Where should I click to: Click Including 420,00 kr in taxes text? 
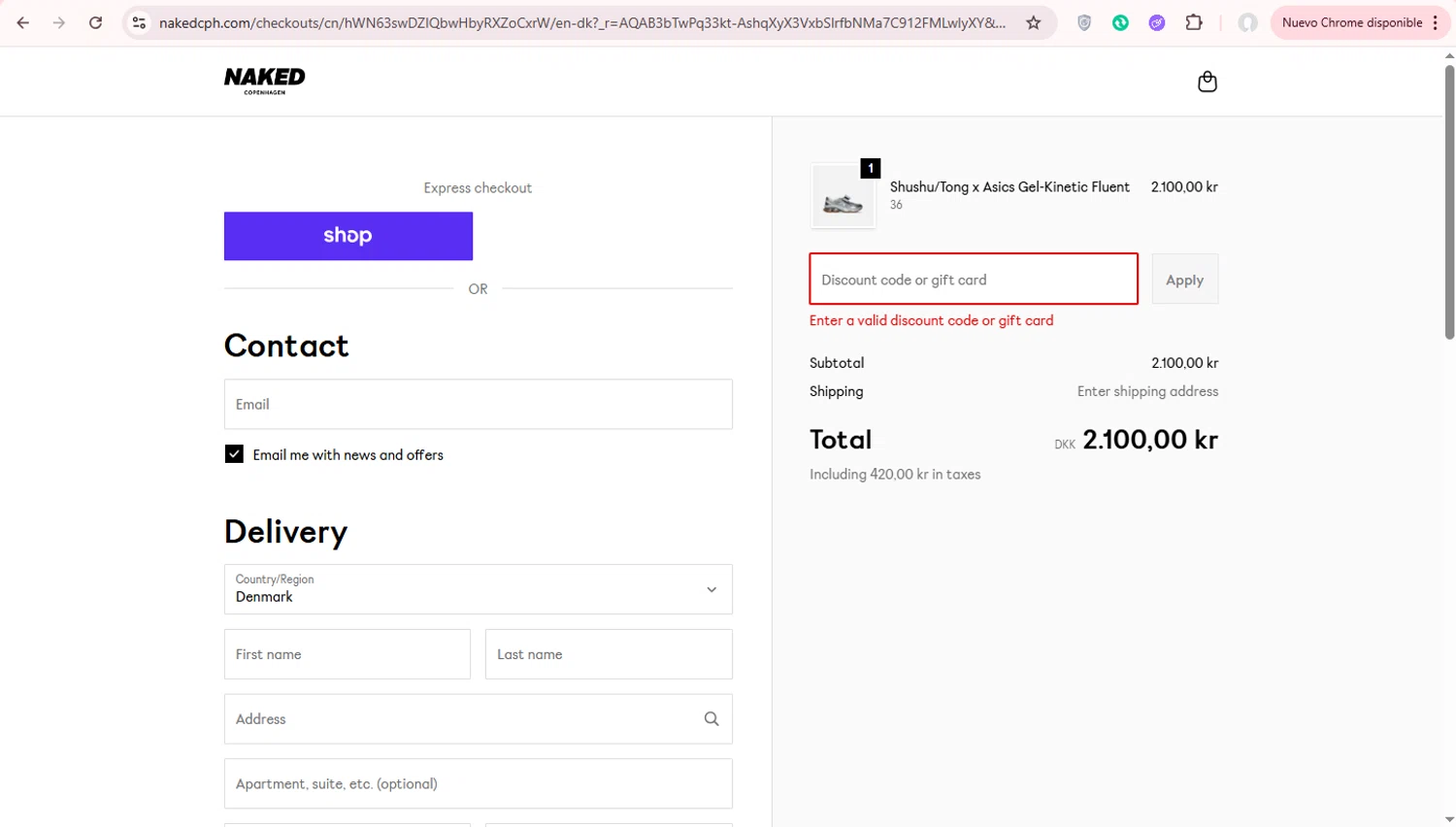pyautogui.click(x=895, y=475)
